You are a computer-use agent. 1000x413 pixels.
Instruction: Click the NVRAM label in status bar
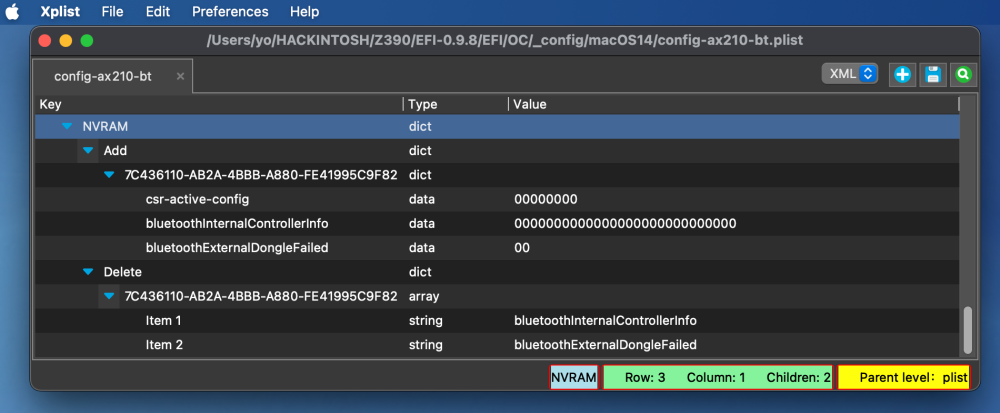(x=574, y=377)
